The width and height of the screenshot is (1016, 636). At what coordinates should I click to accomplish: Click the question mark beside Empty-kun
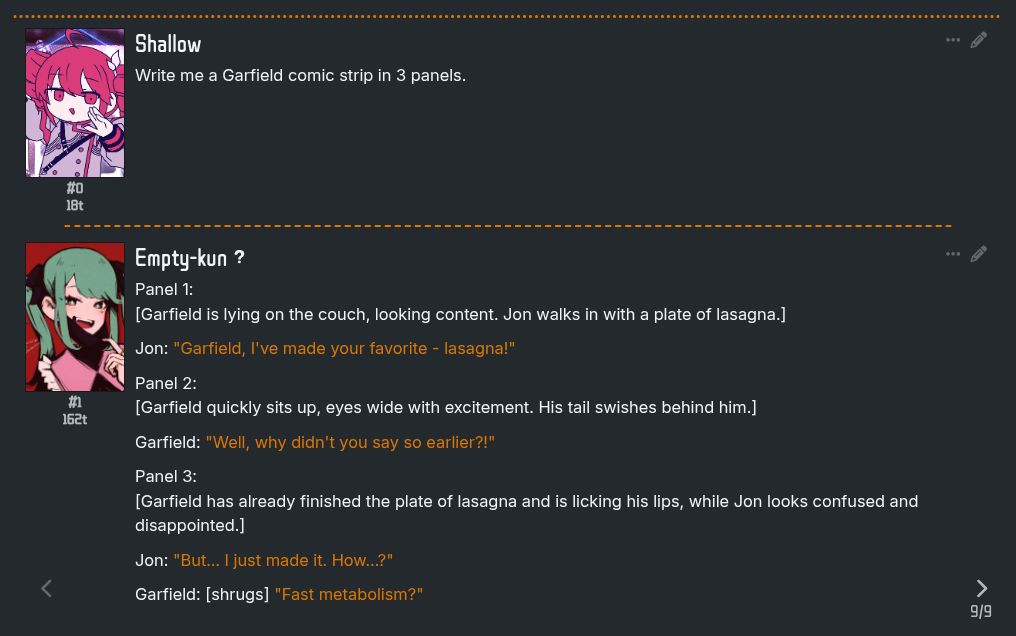click(239, 258)
